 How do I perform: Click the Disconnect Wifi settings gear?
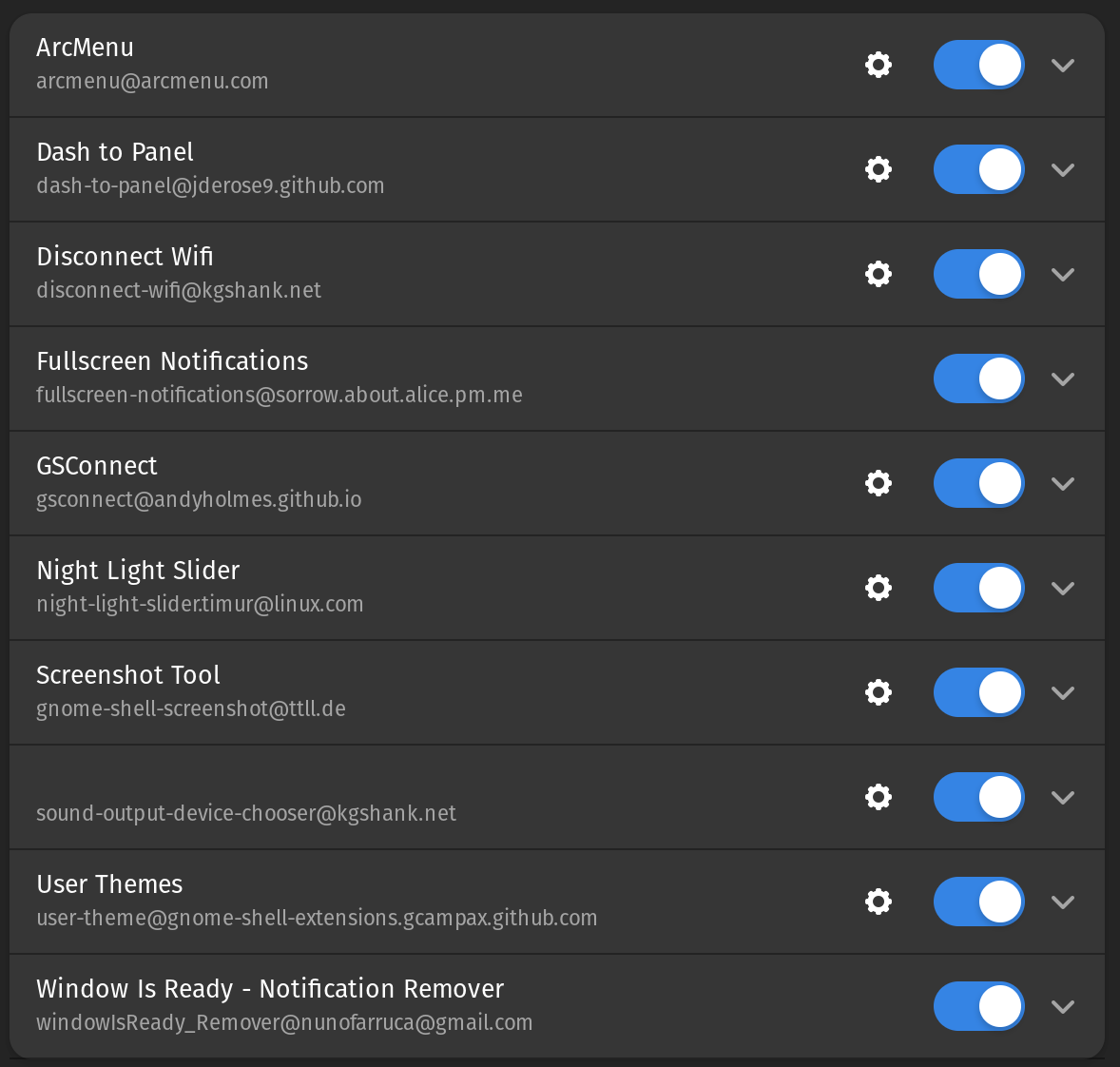[878, 274]
